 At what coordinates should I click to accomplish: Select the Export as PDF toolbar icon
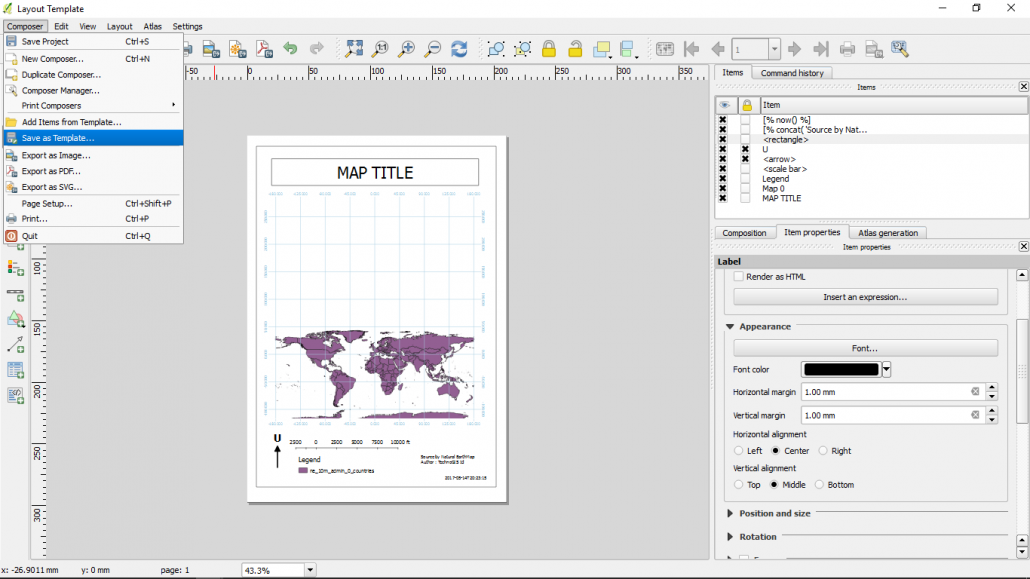265,48
